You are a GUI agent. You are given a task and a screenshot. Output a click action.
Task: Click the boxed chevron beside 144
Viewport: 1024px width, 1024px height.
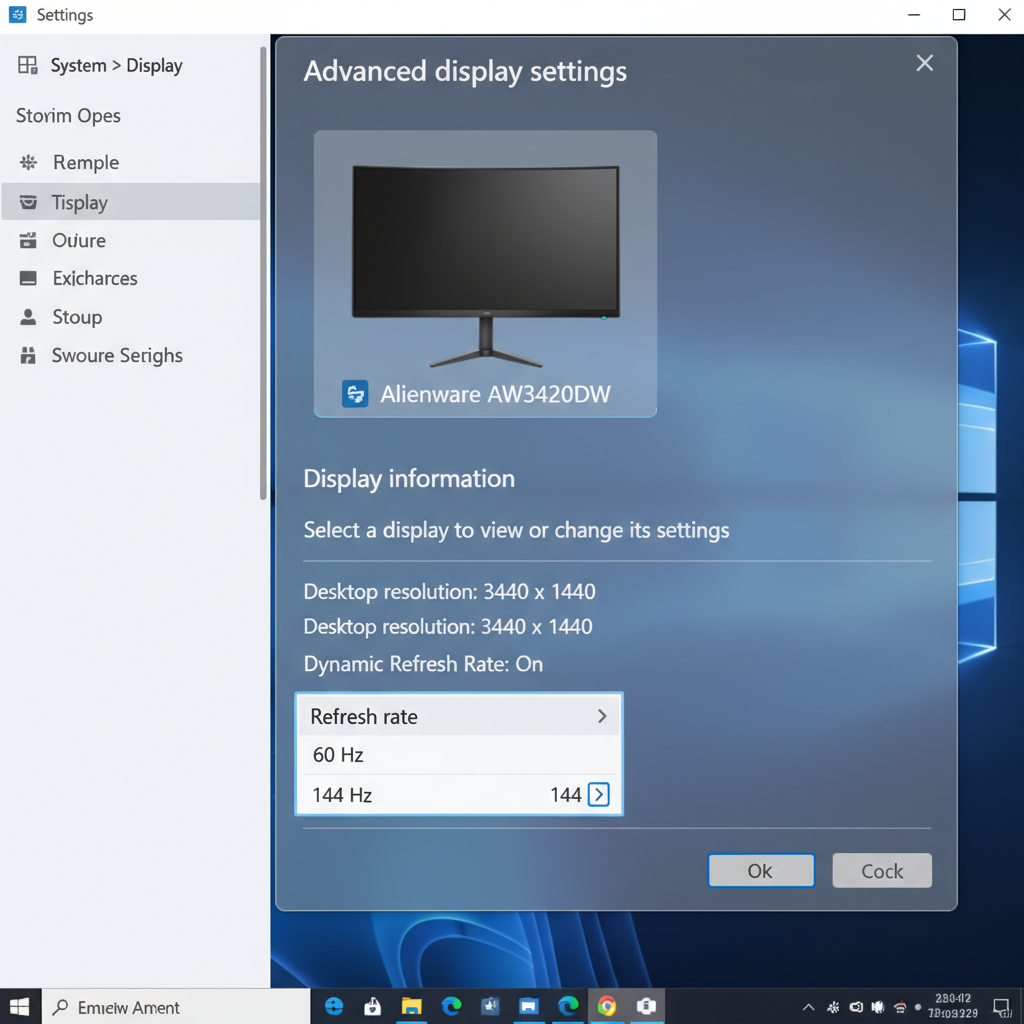[x=599, y=794]
